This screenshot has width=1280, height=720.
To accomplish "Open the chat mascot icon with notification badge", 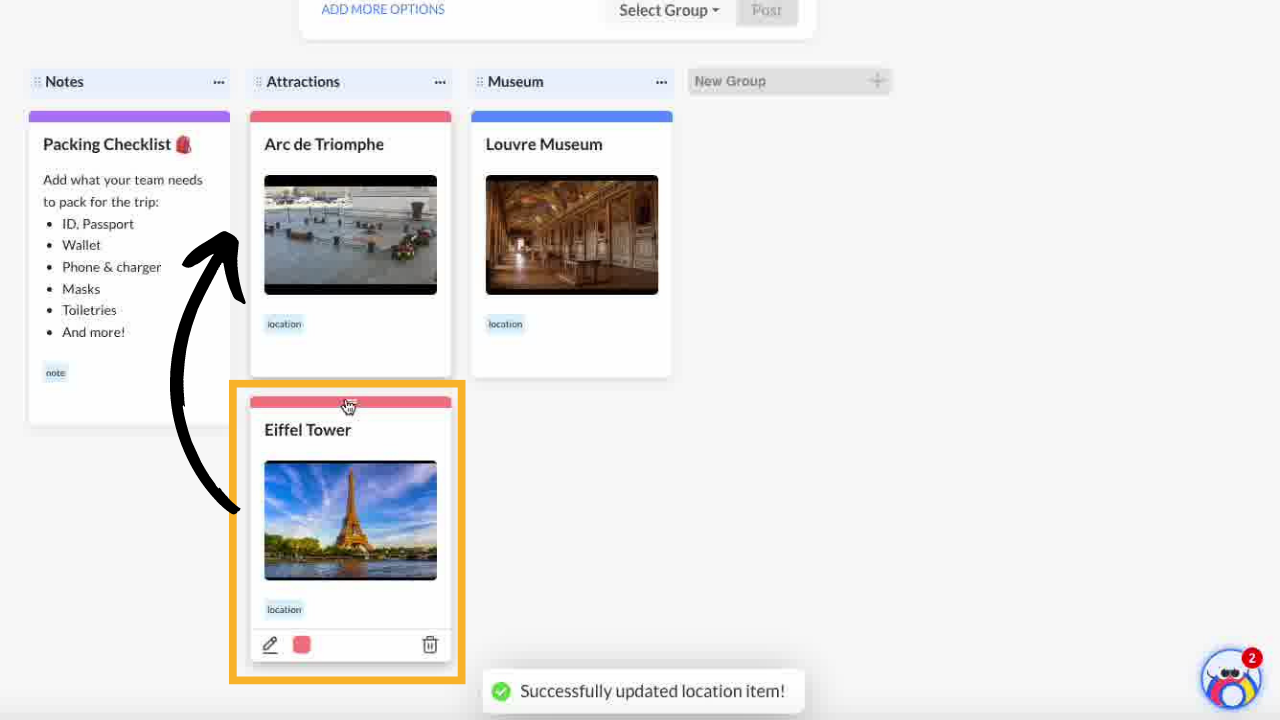I will pyautogui.click(x=1230, y=679).
